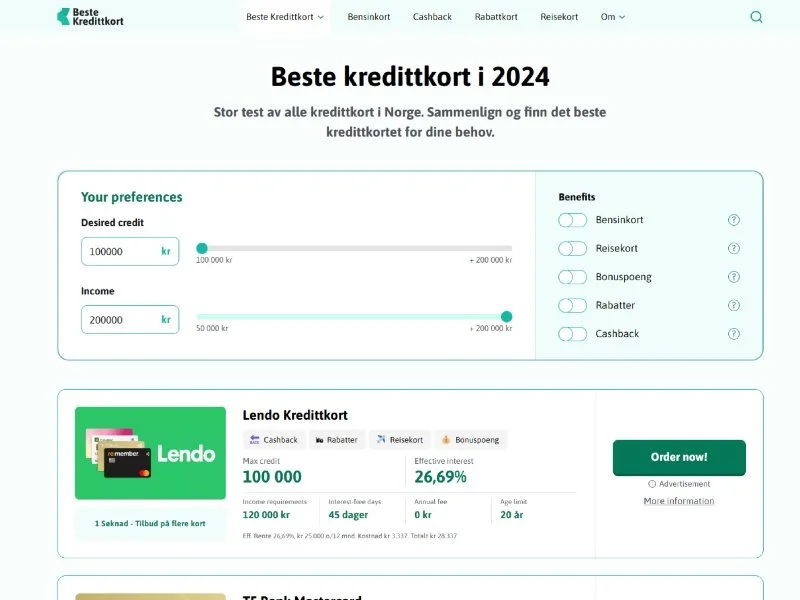
Task: Click the Desired credit input field
Action: pyautogui.click(x=130, y=252)
